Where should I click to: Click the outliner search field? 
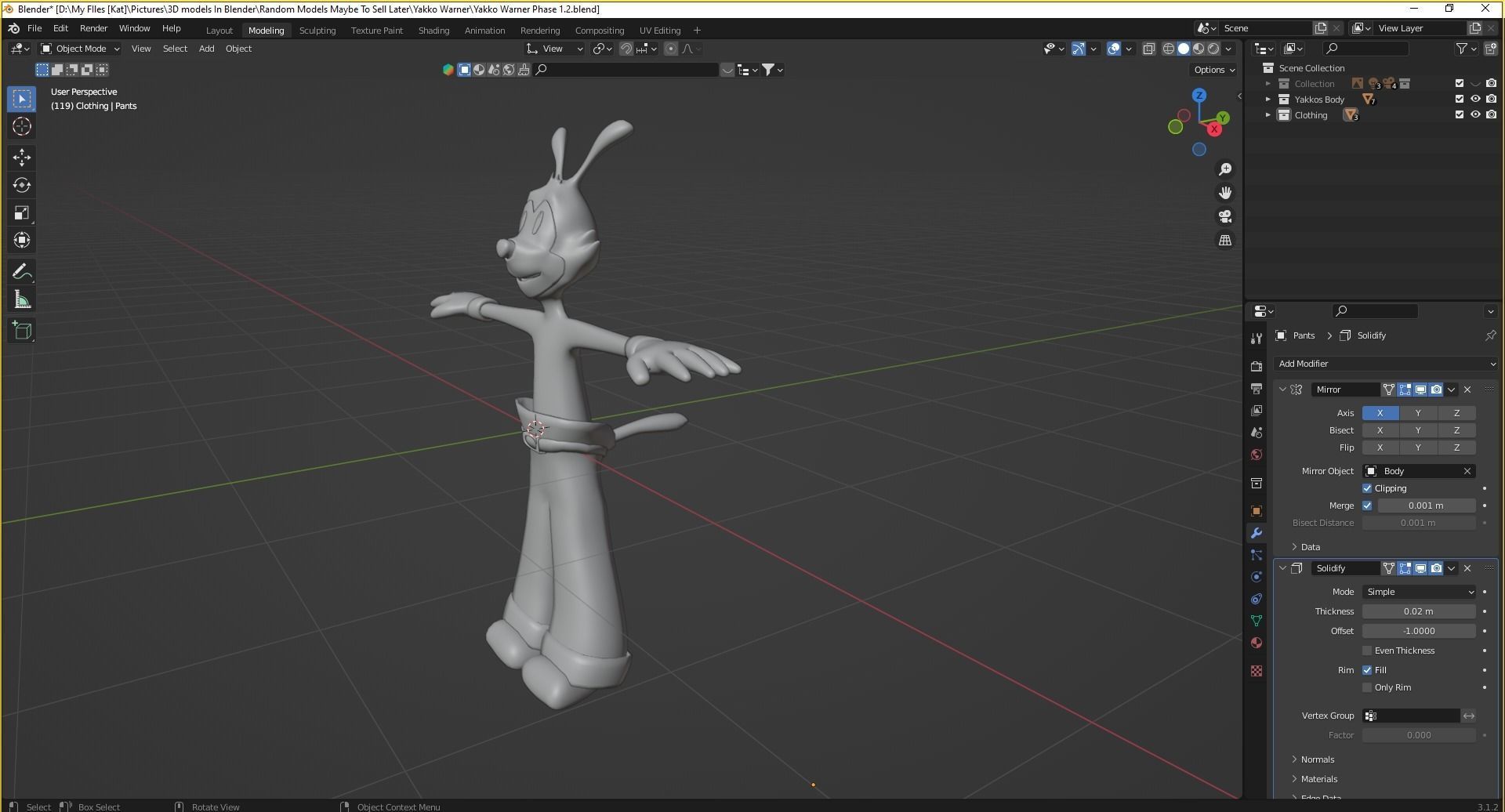(x=1364, y=49)
